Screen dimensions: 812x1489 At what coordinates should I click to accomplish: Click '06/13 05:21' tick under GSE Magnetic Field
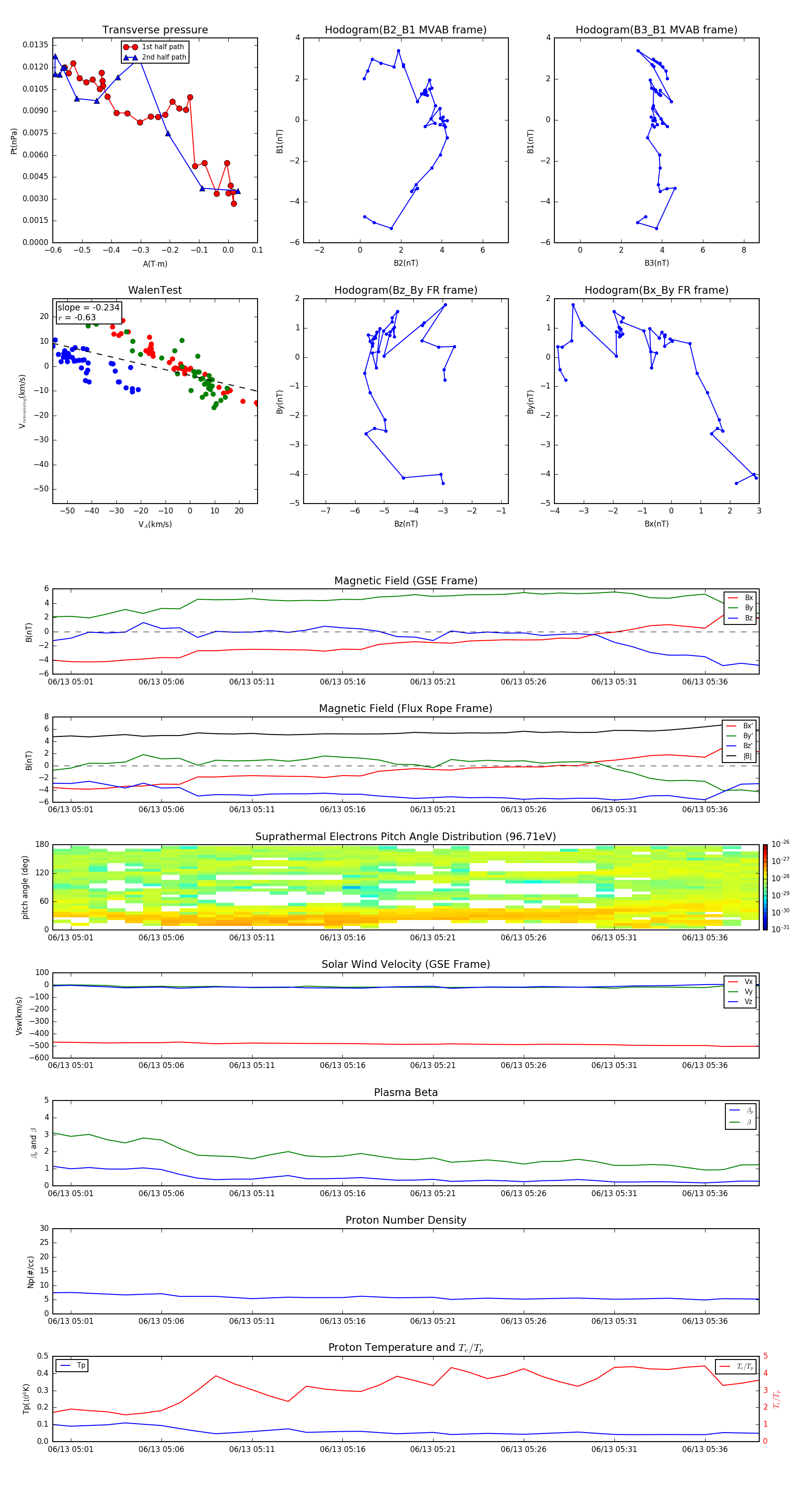coord(433,682)
